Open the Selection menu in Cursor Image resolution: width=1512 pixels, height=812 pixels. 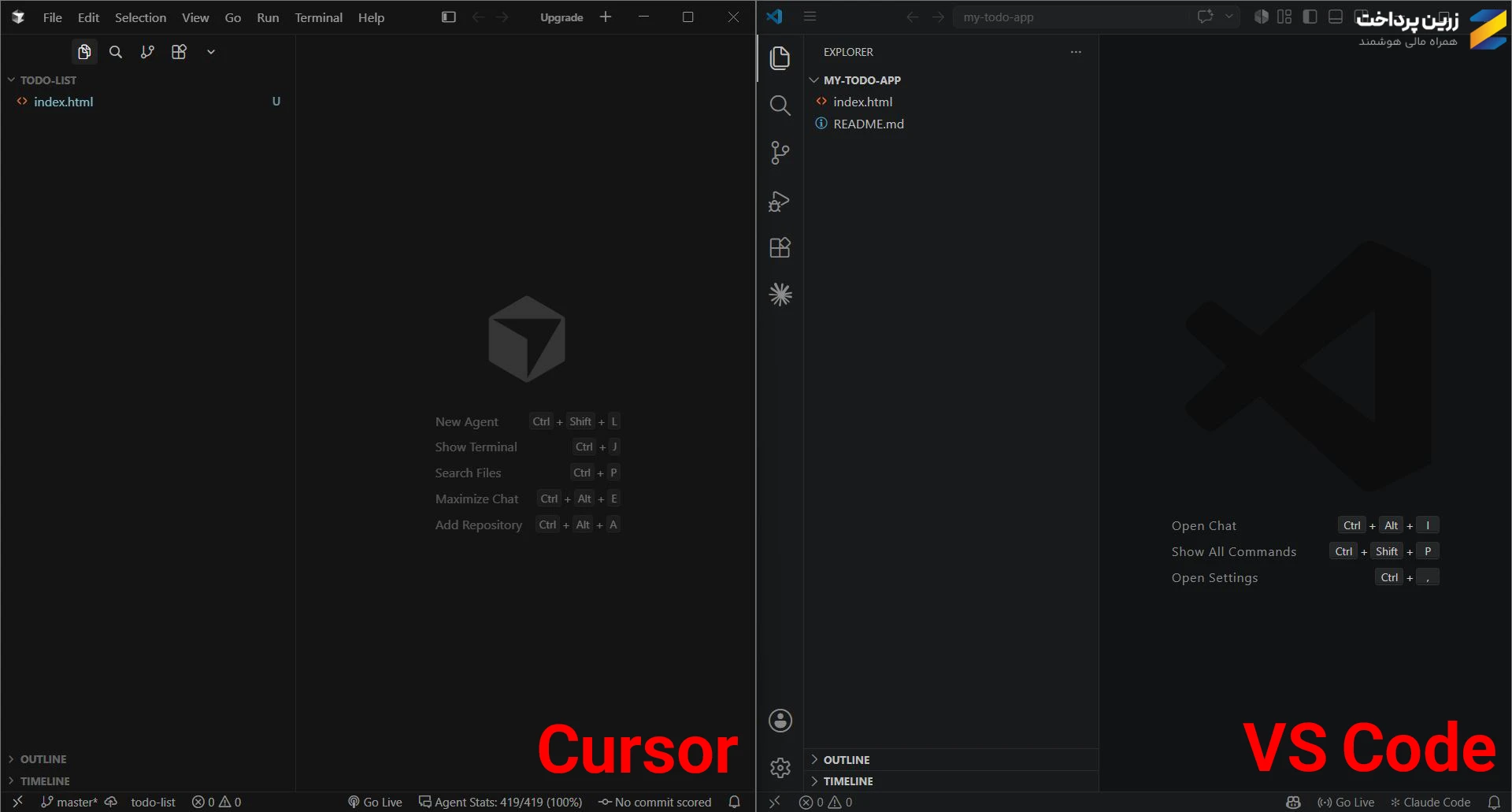click(140, 17)
